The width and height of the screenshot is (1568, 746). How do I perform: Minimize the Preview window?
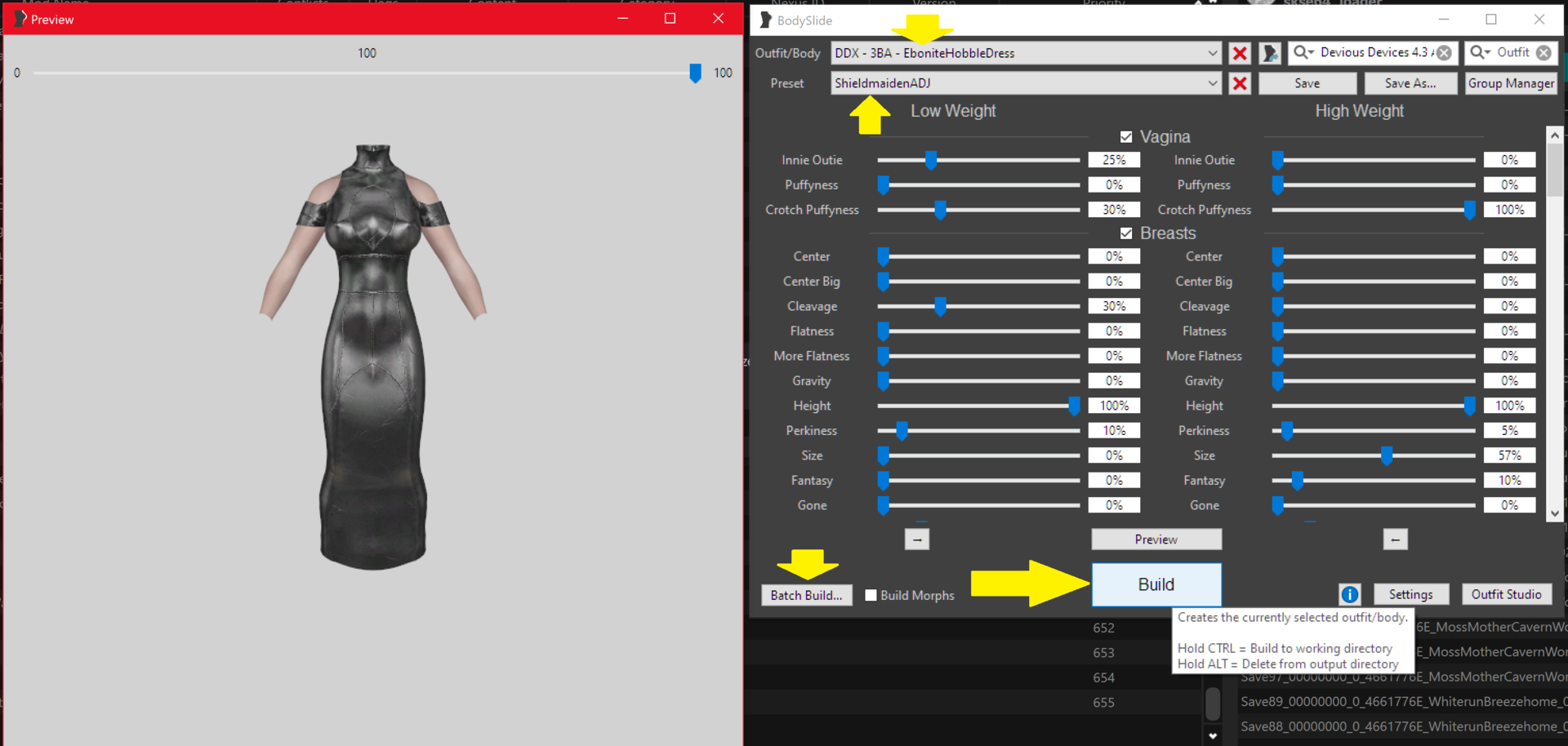pos(622,18)
